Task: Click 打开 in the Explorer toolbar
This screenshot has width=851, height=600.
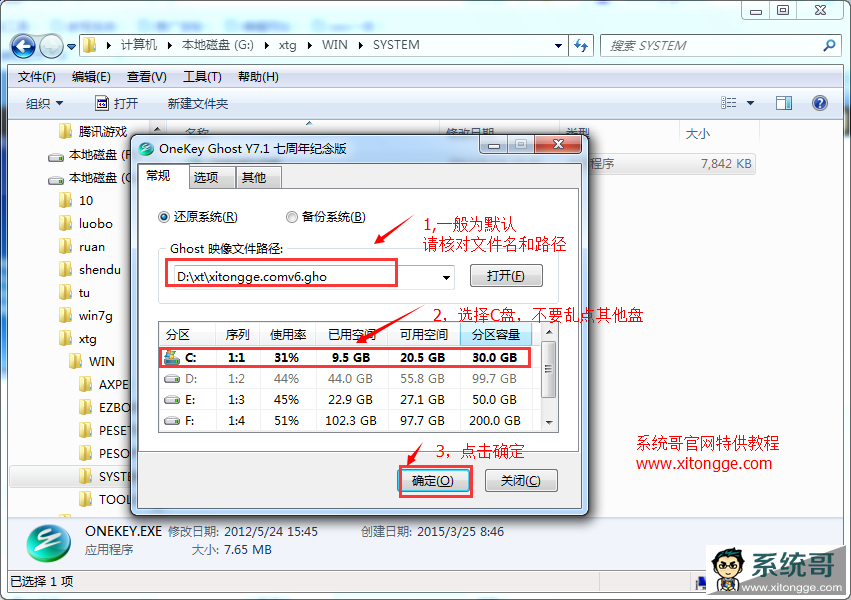Action: 117,104
